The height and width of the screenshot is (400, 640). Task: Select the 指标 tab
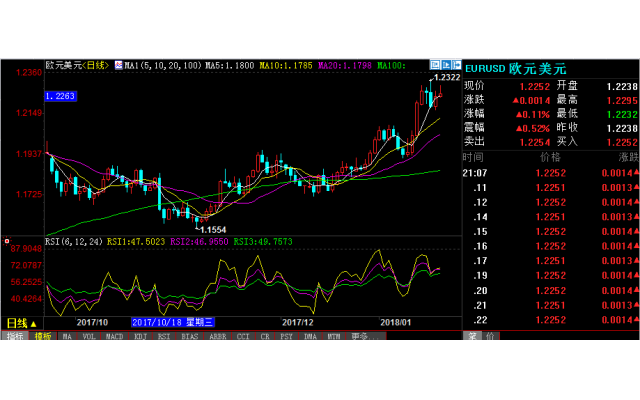[15, 336]
